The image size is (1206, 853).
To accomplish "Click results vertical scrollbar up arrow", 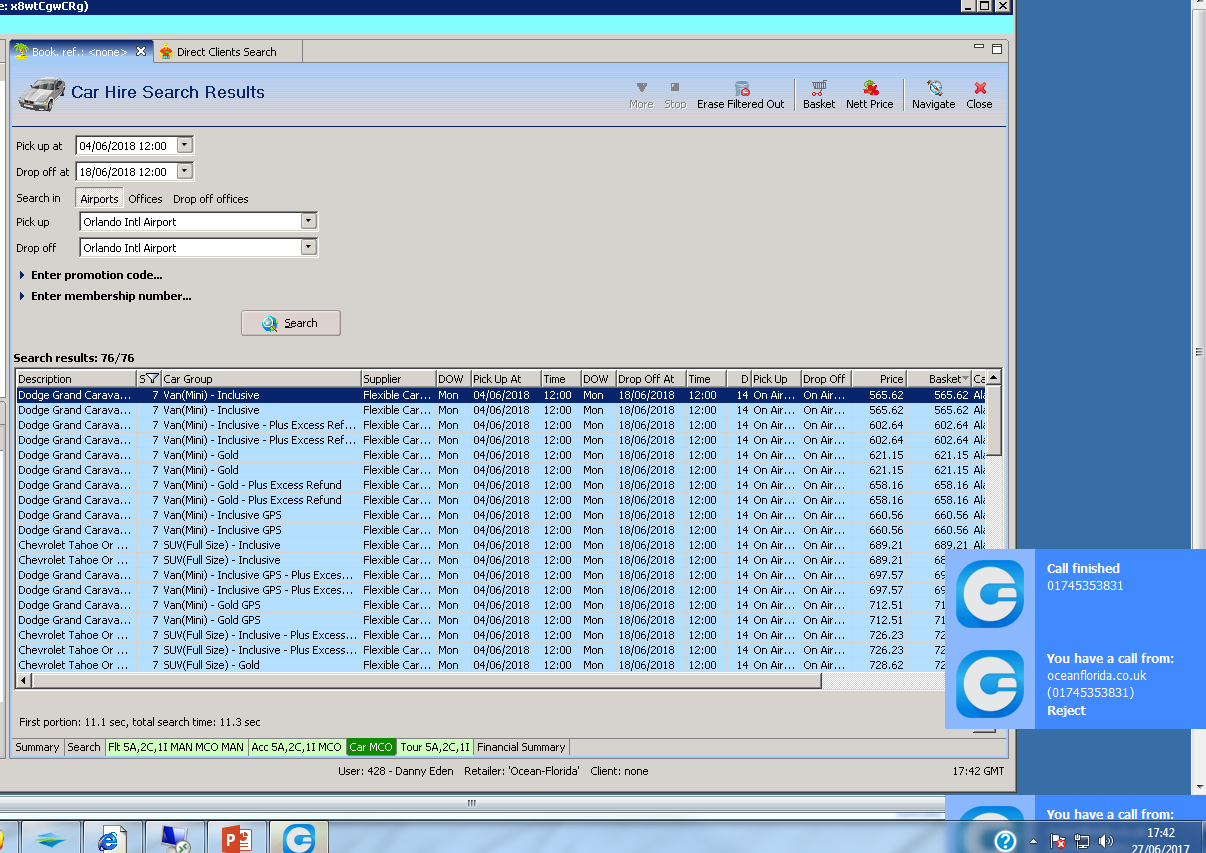I will [994, 379].
